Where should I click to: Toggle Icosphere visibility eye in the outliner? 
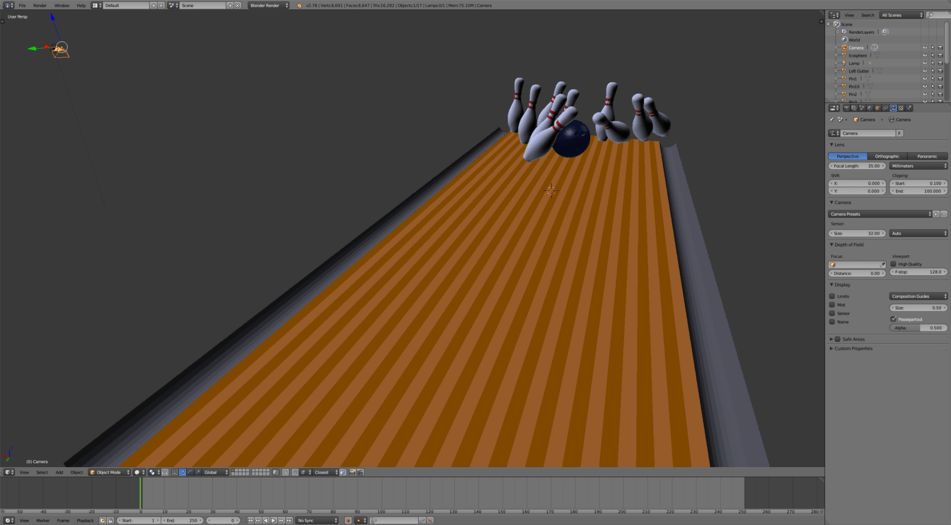[925, 55]
